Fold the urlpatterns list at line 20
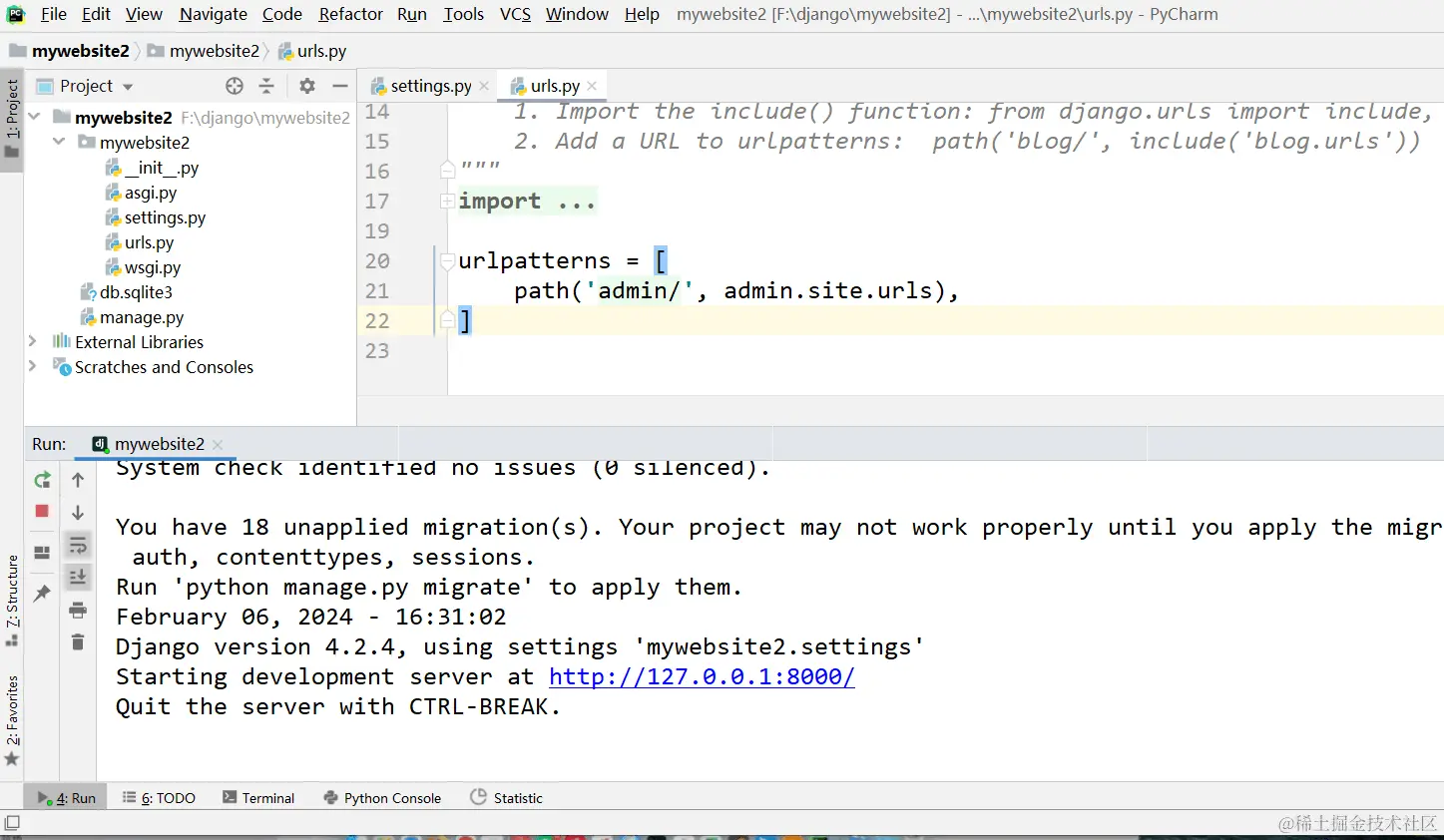This screenshot has width=1444, height=840. pos(447,261)
